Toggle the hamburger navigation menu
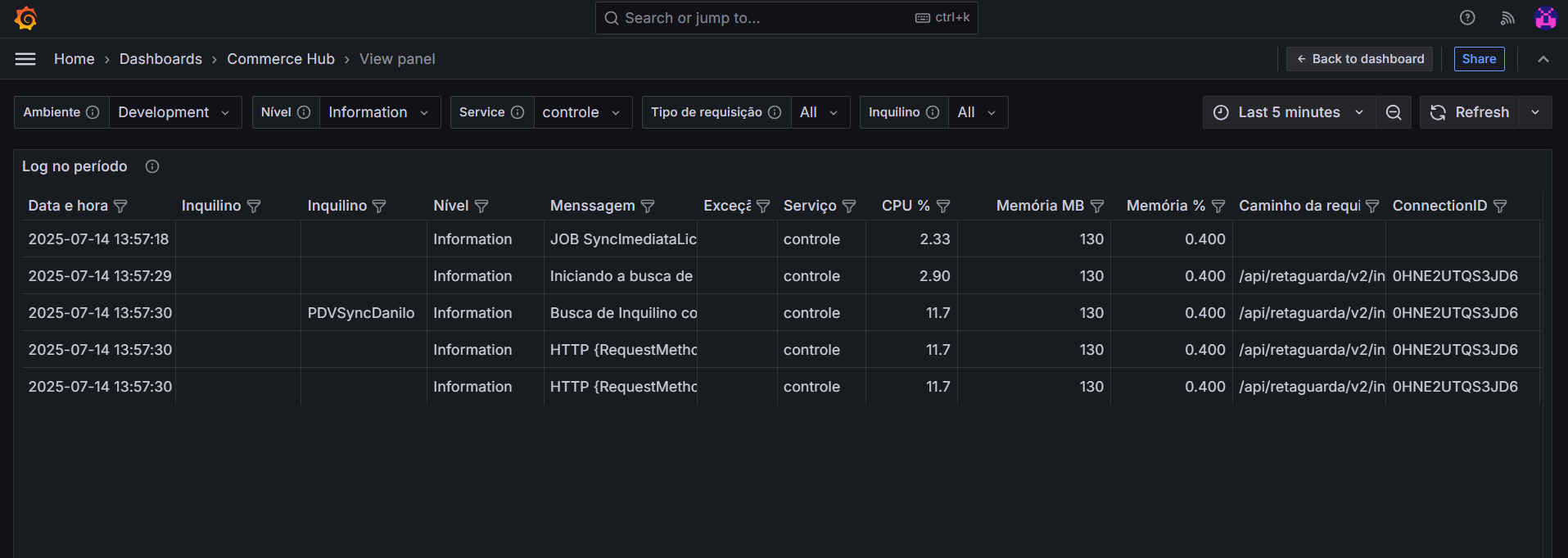This screenshot has width=1568, height=558. pos(25,59)
